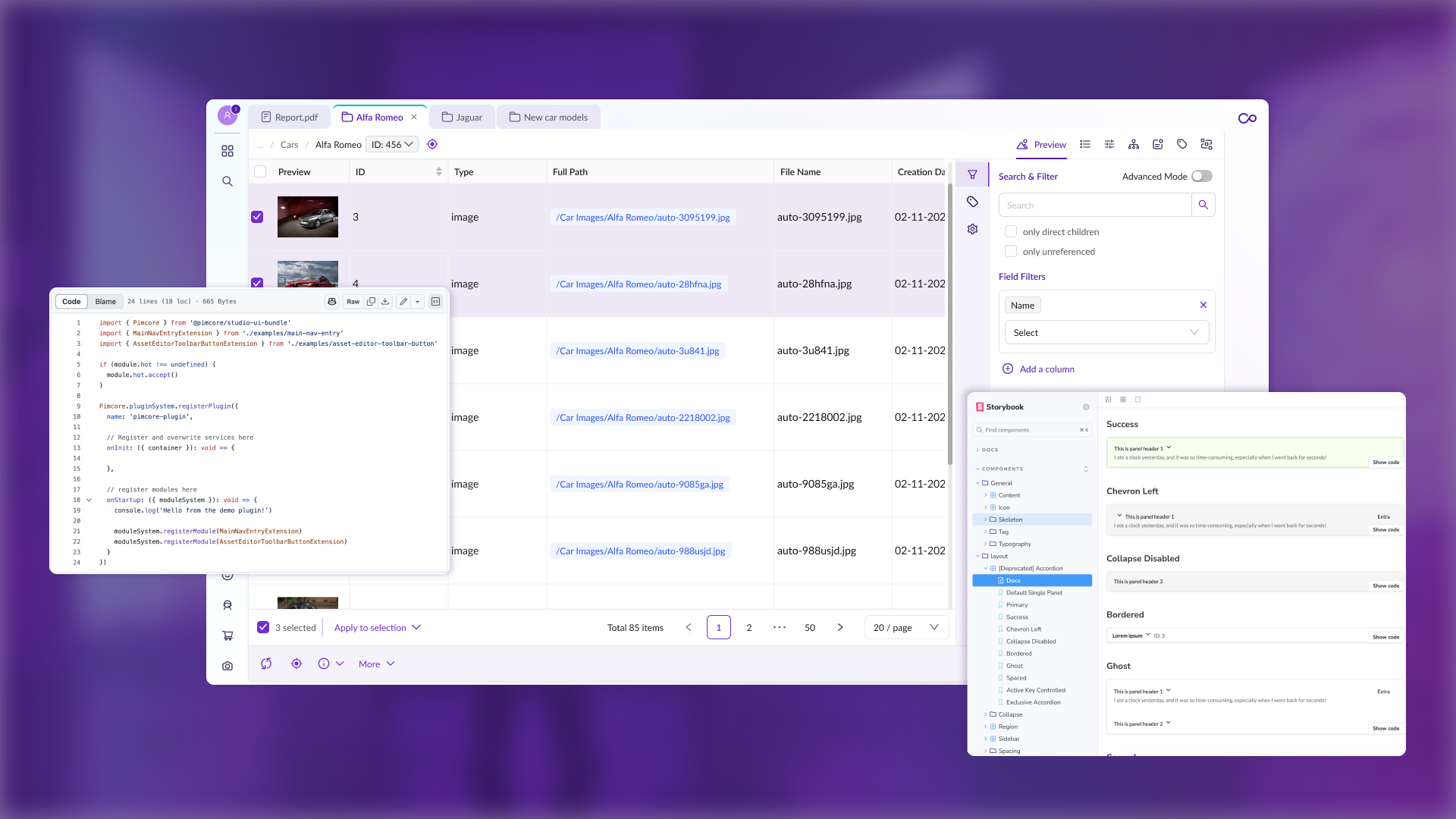Open the search magnifier in the left sidebar
The width and height of the screenshot is (1456, 819).
(x=227, y=181)
